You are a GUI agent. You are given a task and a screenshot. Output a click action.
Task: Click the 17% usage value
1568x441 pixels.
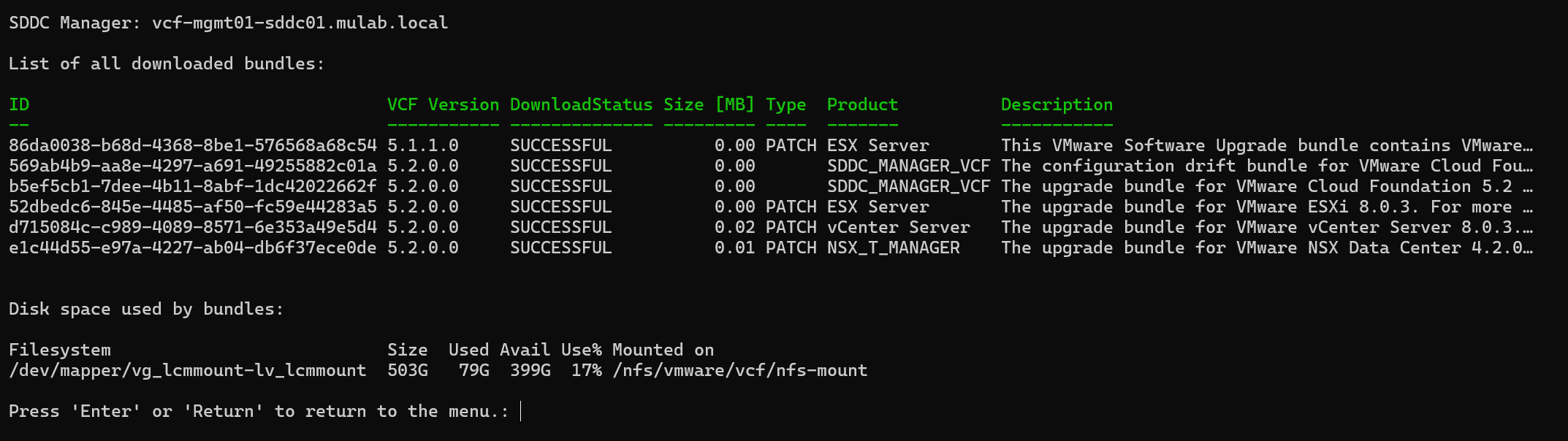[587, 370]
